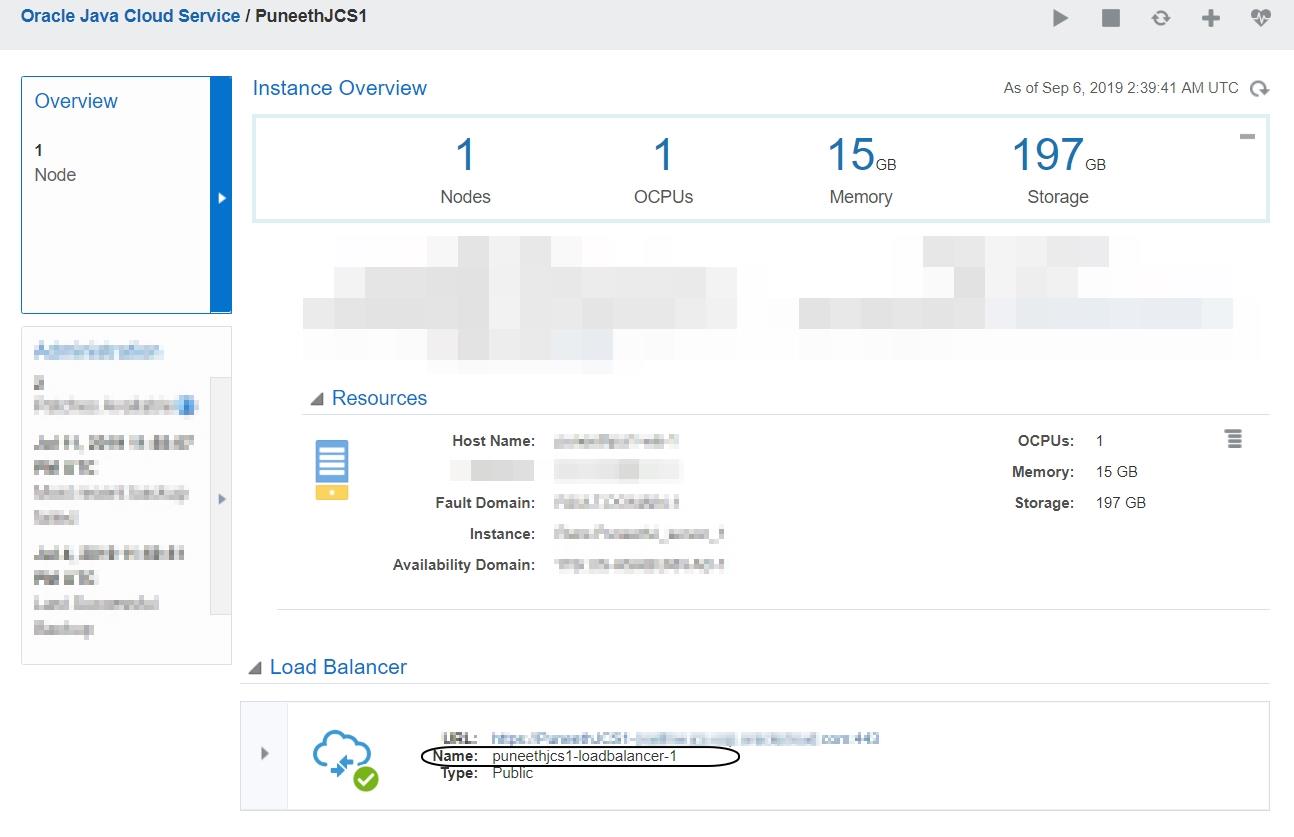Click the load balancer Type Public value
This screenshot has height=837, width=1294.
click(x=513, y=773)
